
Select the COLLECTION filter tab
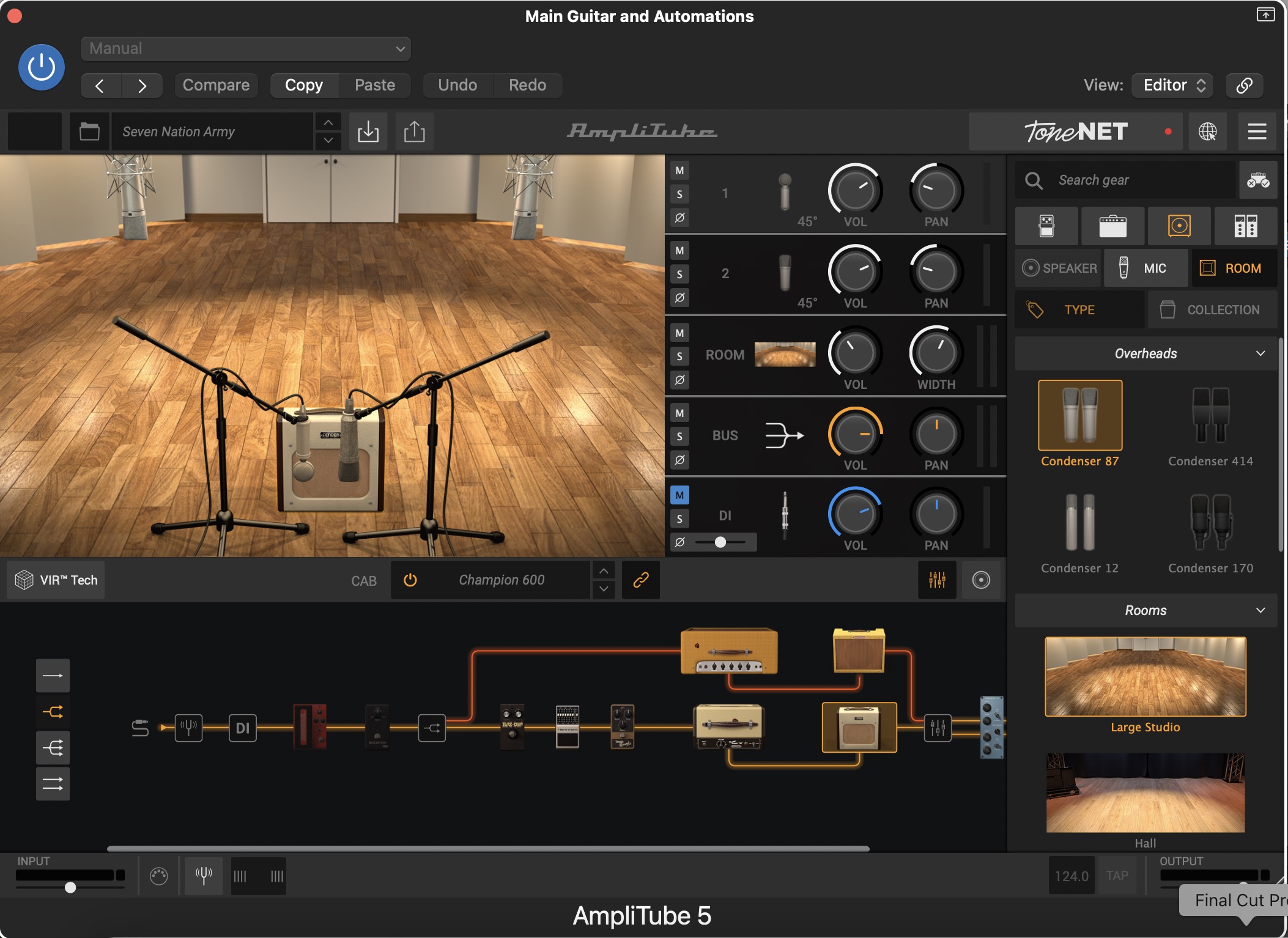coord(1212,310)
